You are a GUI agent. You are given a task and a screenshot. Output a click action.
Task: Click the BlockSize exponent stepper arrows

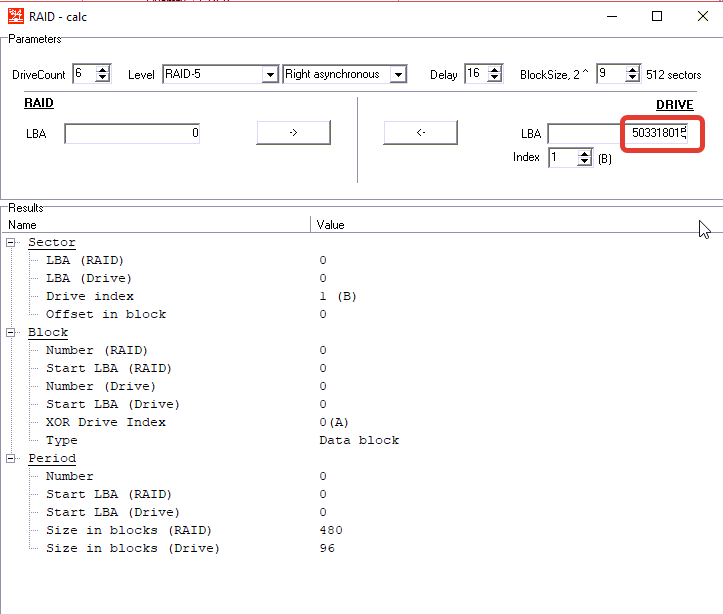click(x=631, y=74)
